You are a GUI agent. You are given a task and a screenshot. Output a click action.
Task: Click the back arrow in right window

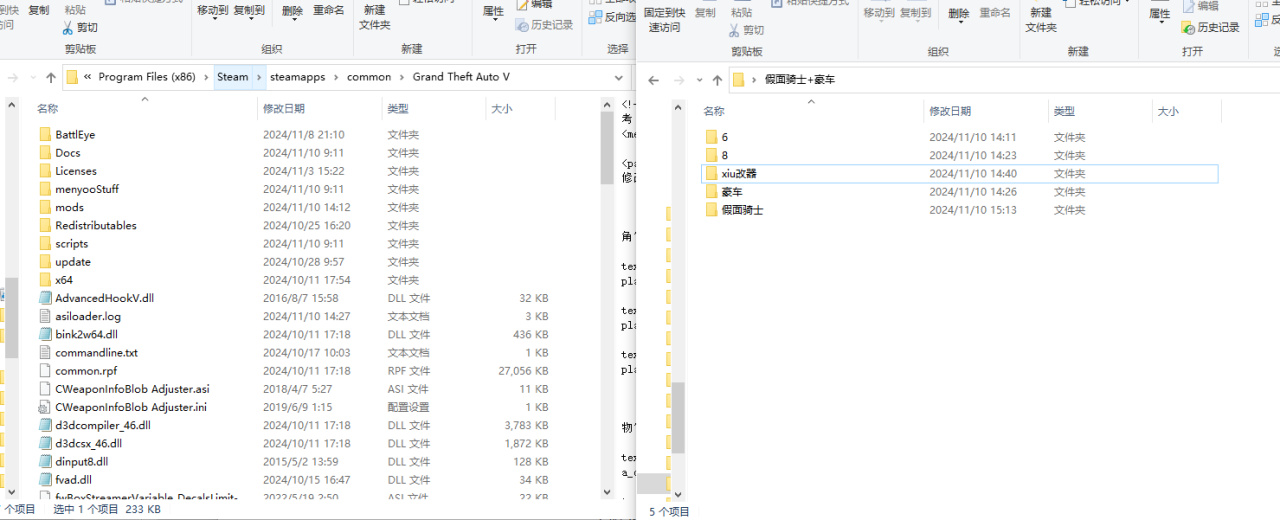pyautogui.click(x=654, y=80)
